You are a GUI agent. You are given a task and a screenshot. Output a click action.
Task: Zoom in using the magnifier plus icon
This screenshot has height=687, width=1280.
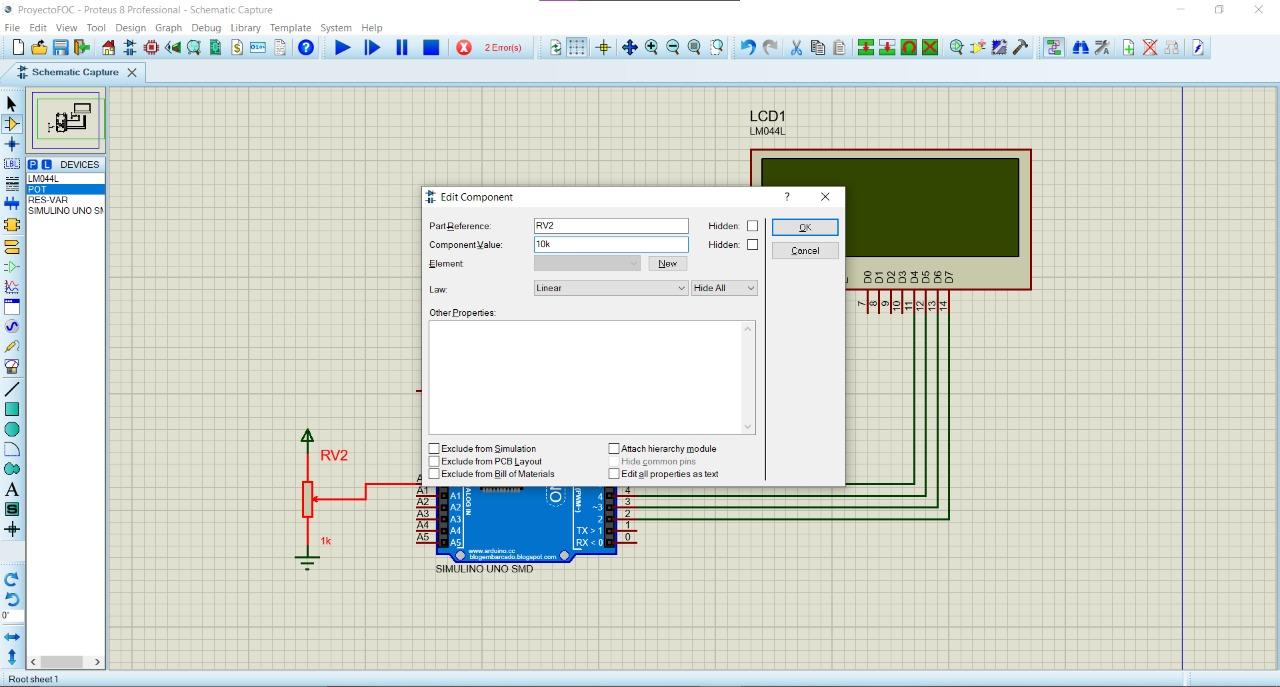652,47
